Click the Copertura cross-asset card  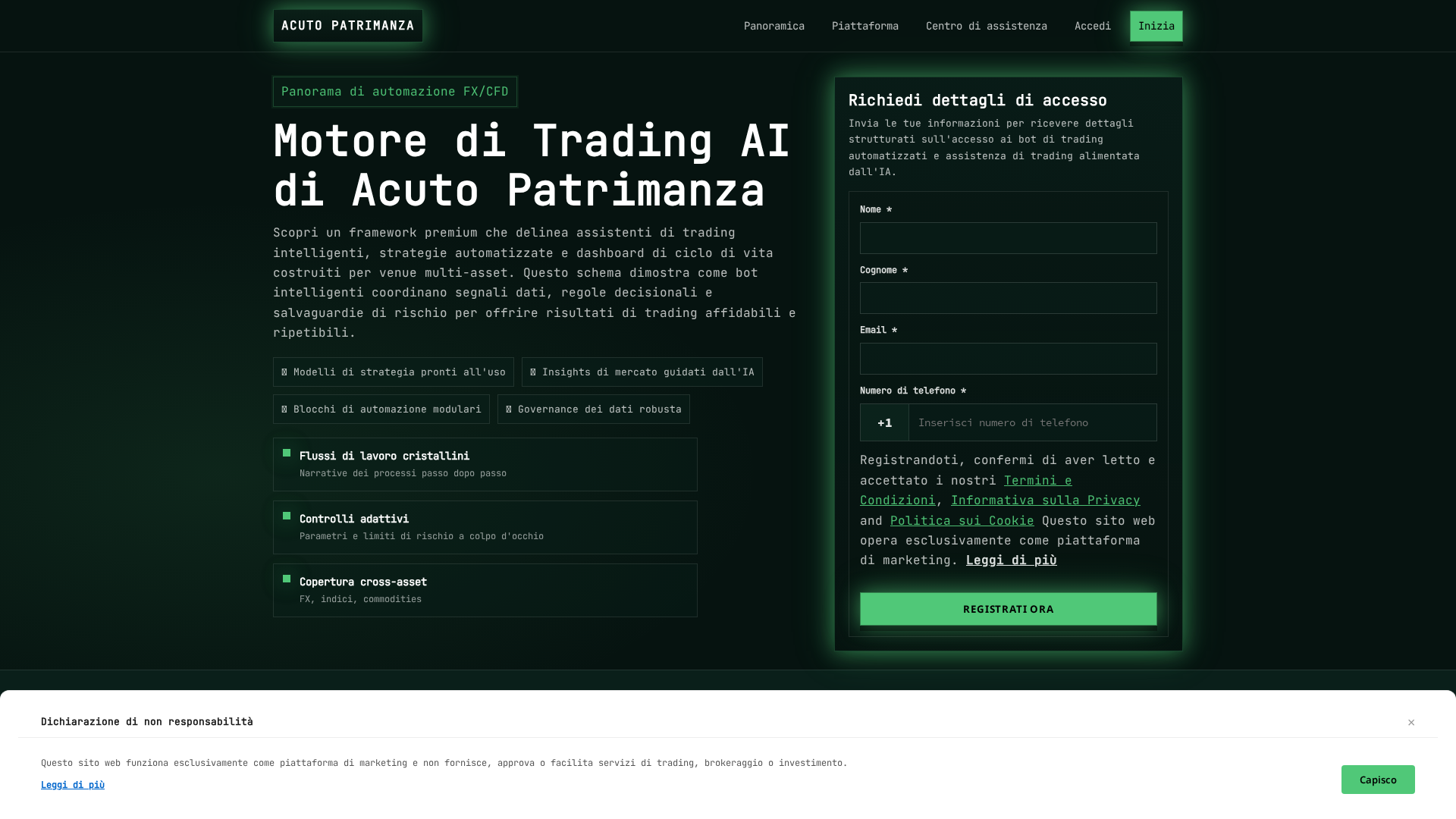[485, 590]
